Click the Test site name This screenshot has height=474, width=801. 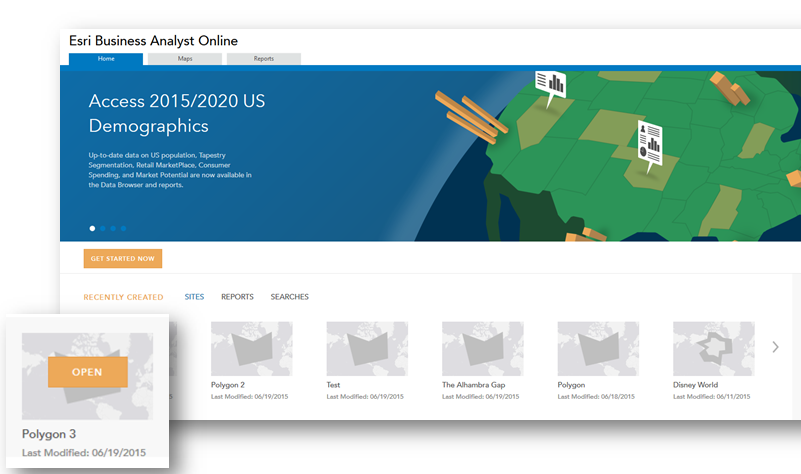333,385
